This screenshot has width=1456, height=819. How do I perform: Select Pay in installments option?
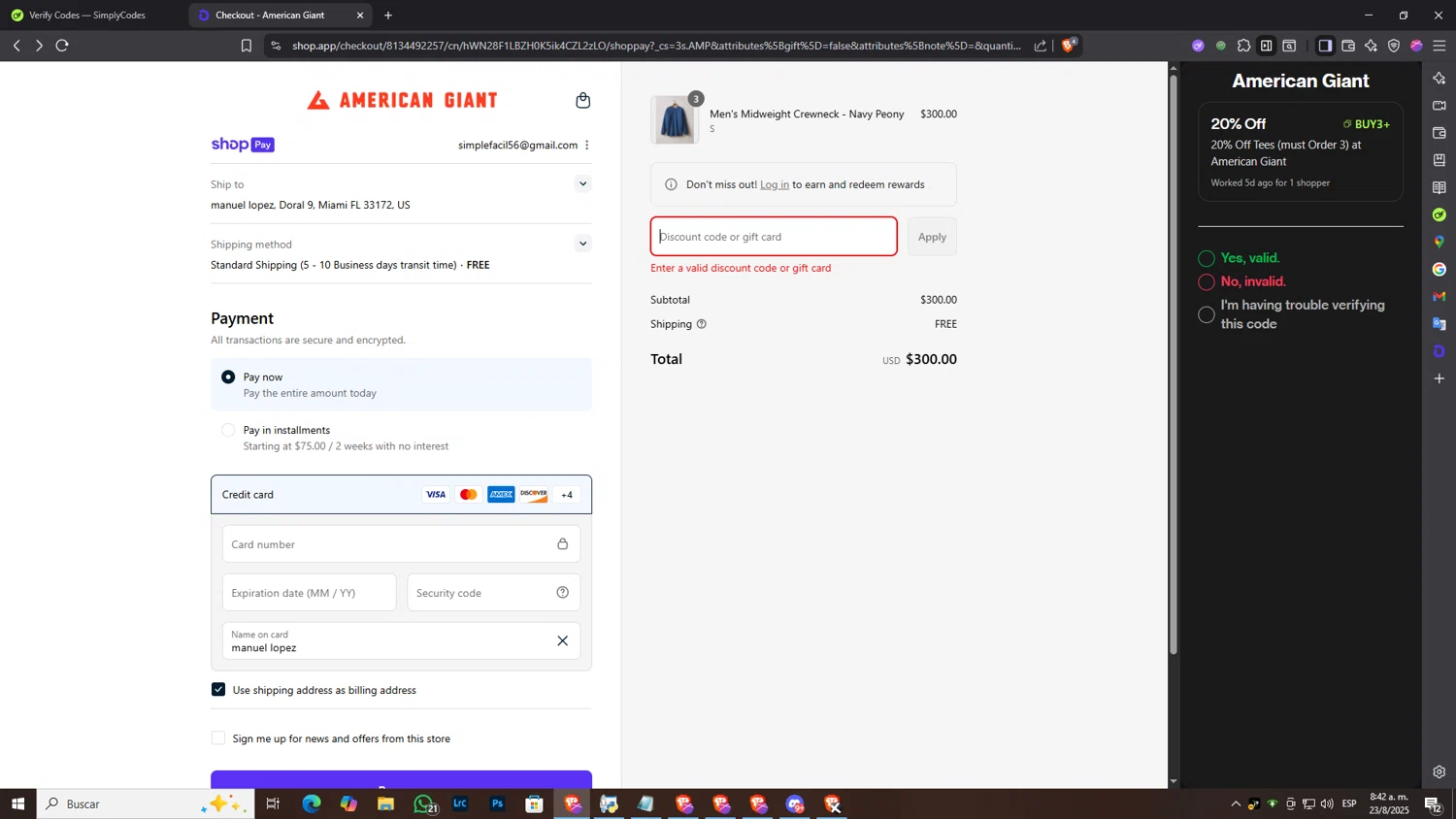(x=228, y=430)
